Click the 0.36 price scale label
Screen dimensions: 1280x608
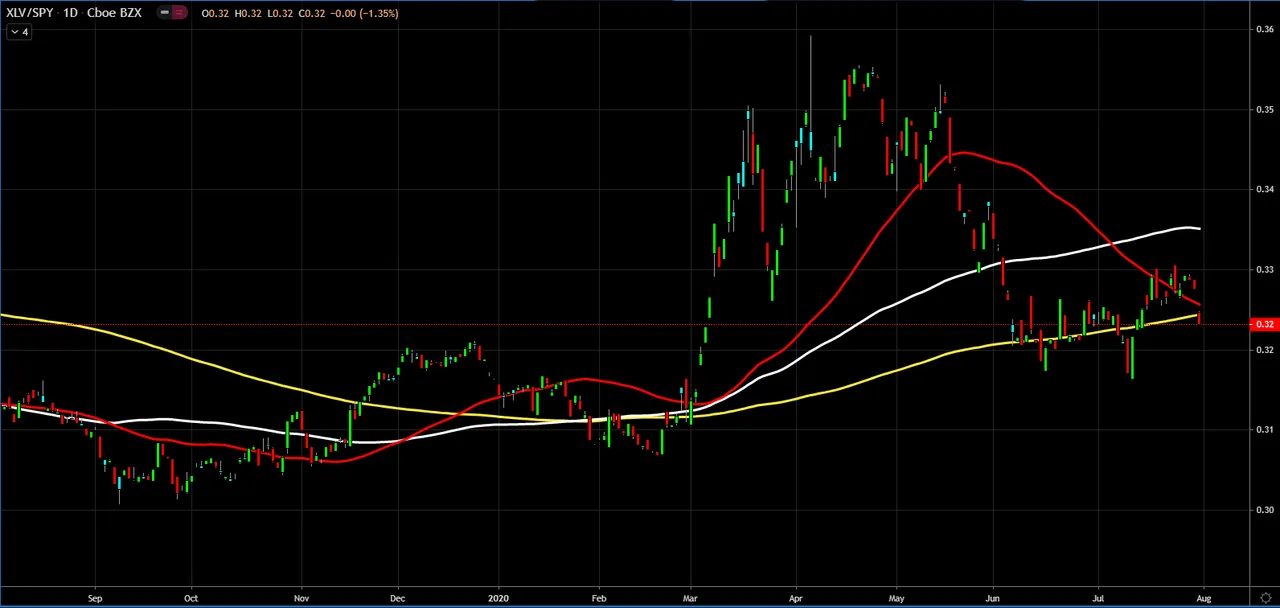[1264, 29]
